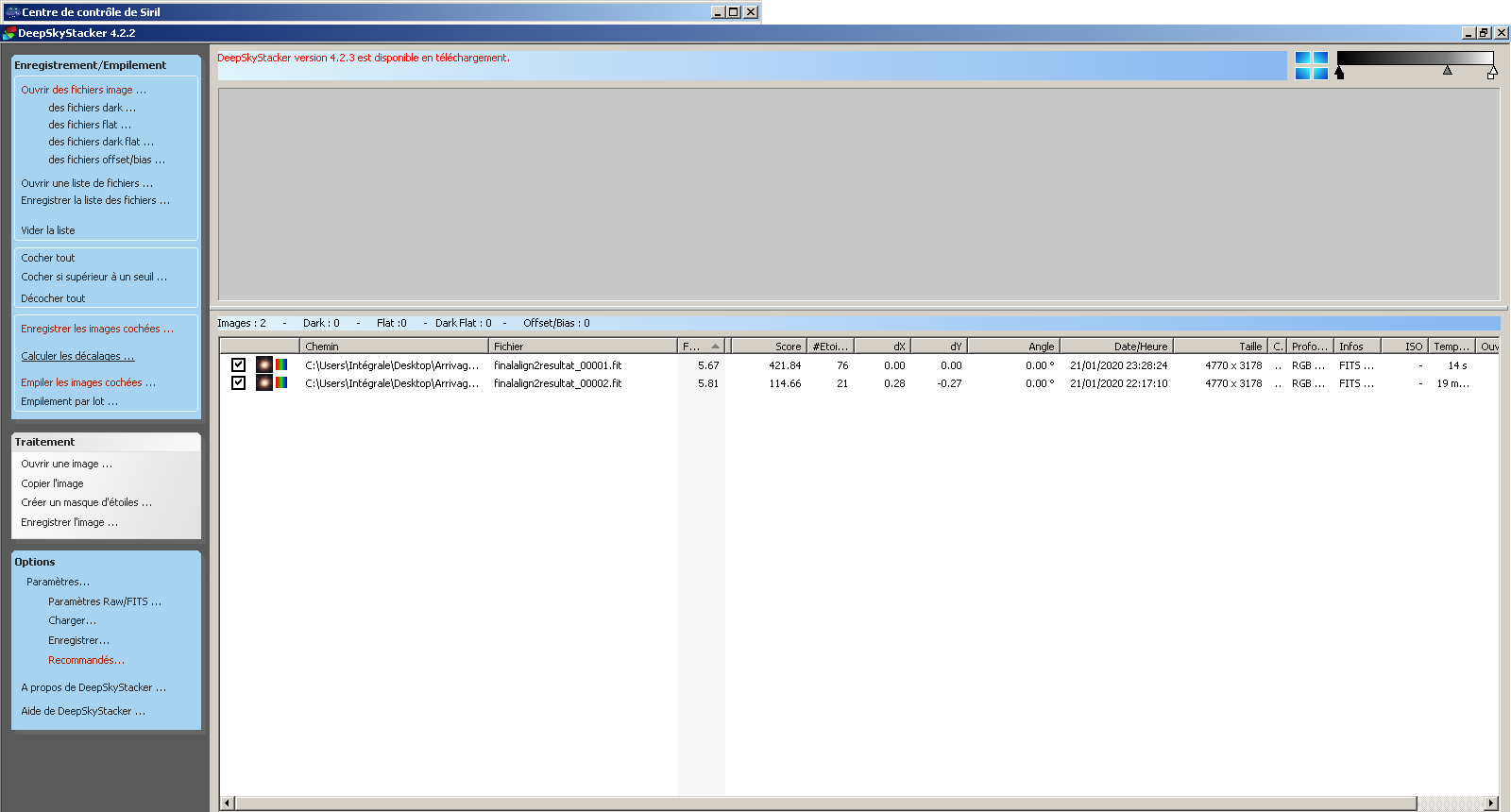1511x812 pixels.
Task: Click 'Créer un masque d'étoiles ...'
Action: click(87, 502)
